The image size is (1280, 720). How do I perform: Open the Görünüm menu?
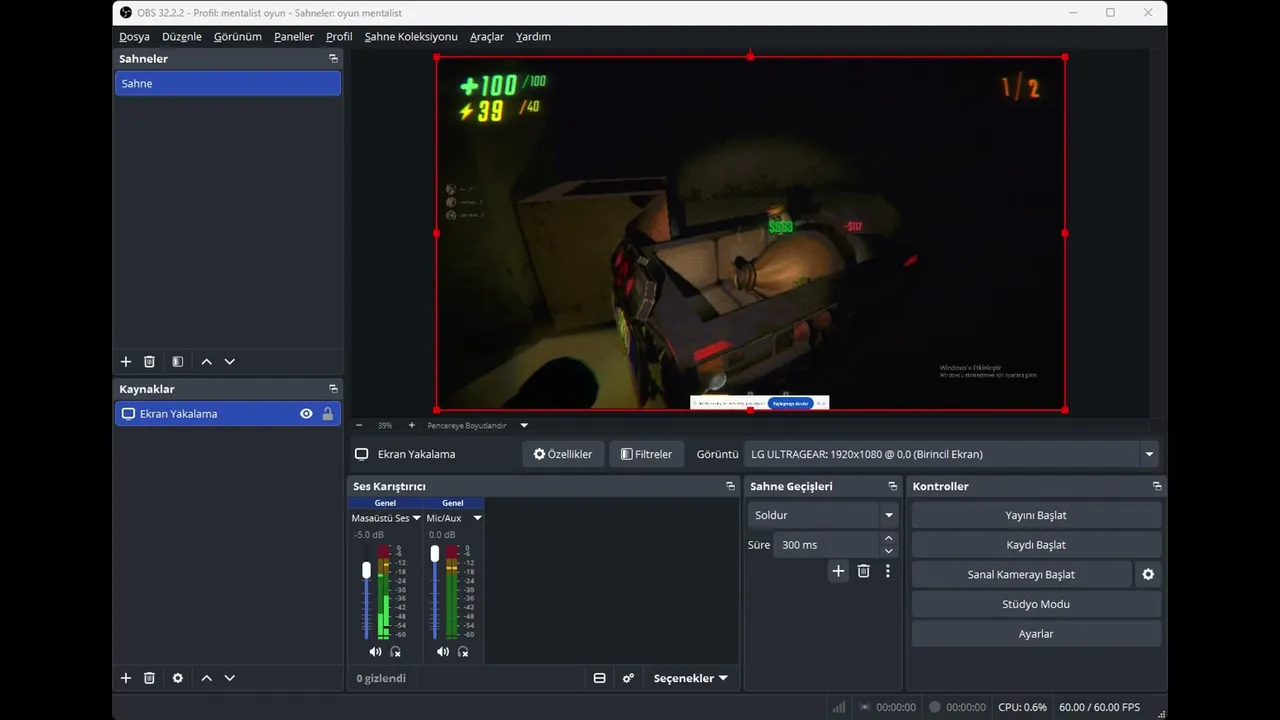(238, 37)
